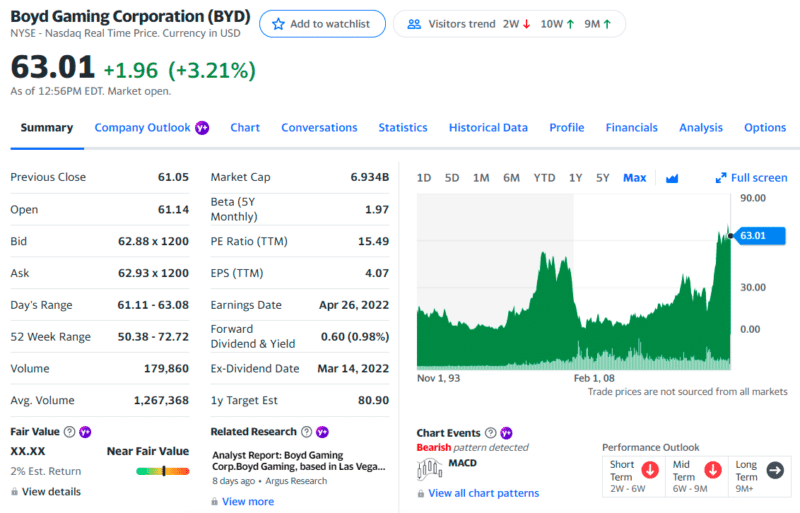Switch to the Chart tab
The width and height of the screenshot is (800, 513).
[245, 128]
